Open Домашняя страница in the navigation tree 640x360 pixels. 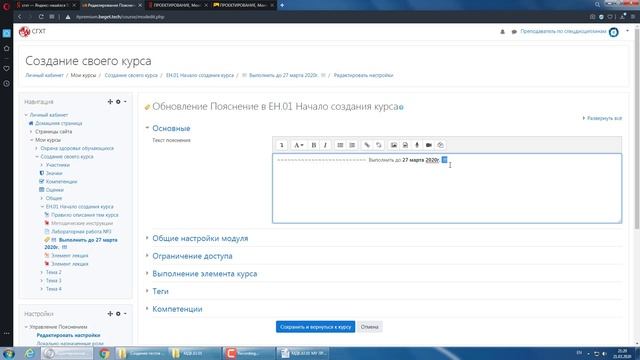(x=58, y=123)
